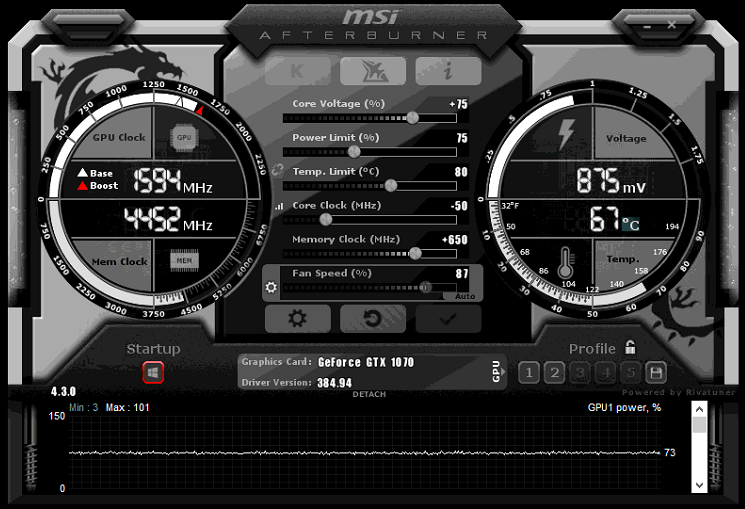Click the Memory Clock slider handle

click(x=415, y=253)
